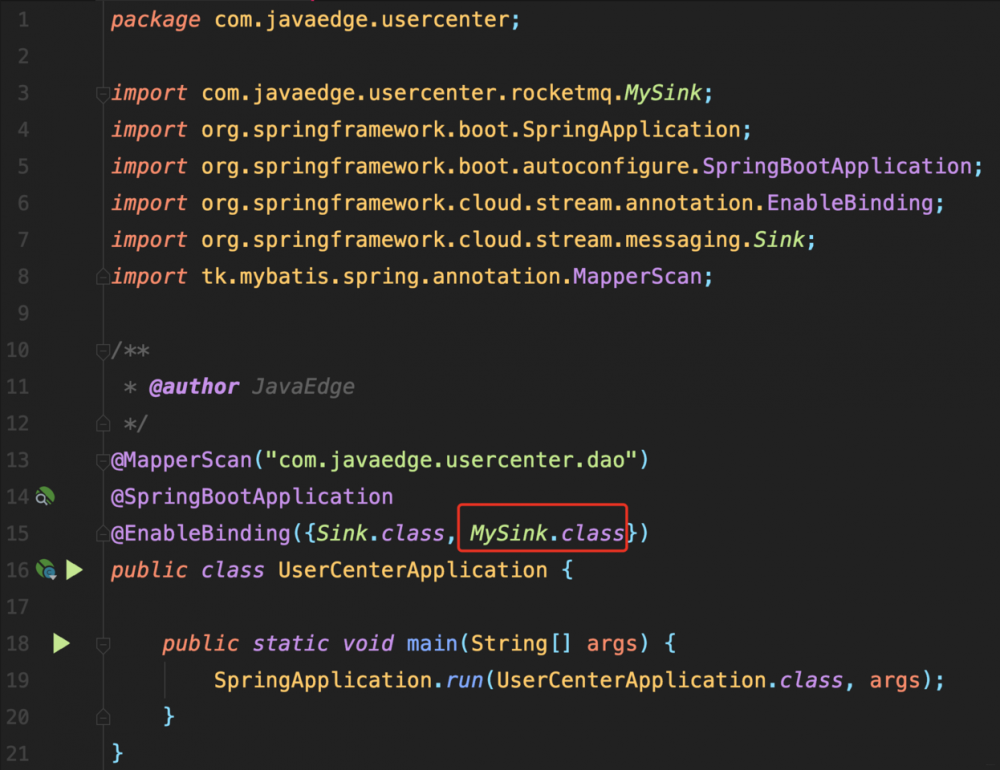This screenshot has height=770, width=1000.
Task: Click the String[] type on line 18
Action: tap(521, 644)
